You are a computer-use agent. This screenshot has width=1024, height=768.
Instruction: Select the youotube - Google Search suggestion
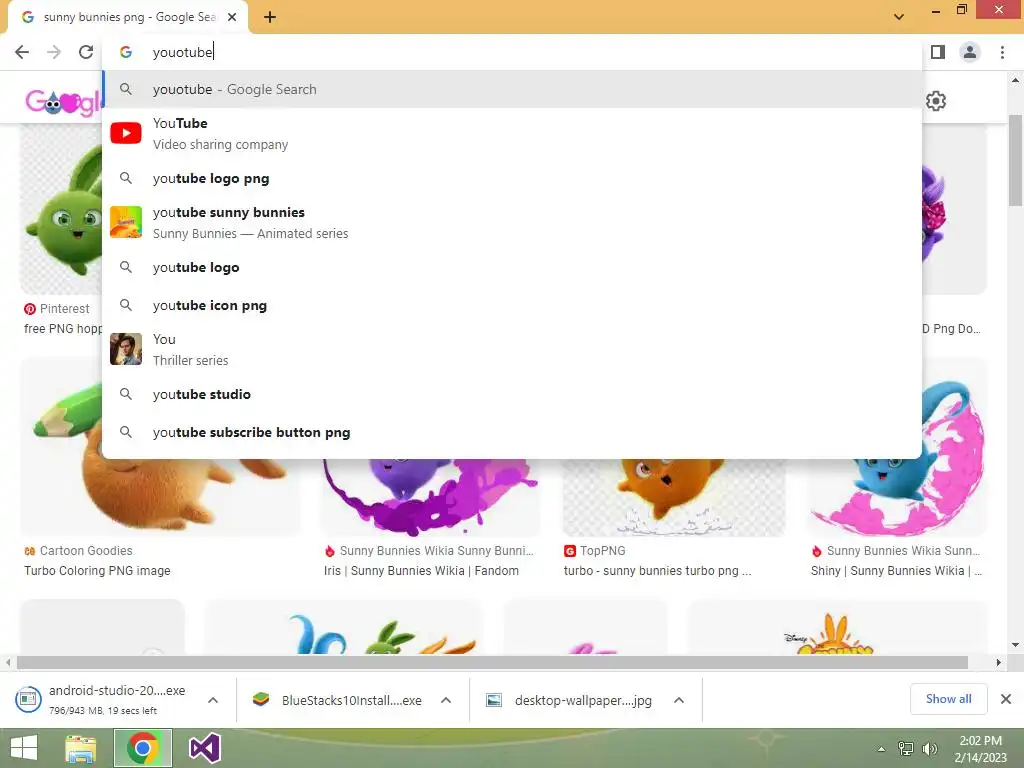(511, 89)
